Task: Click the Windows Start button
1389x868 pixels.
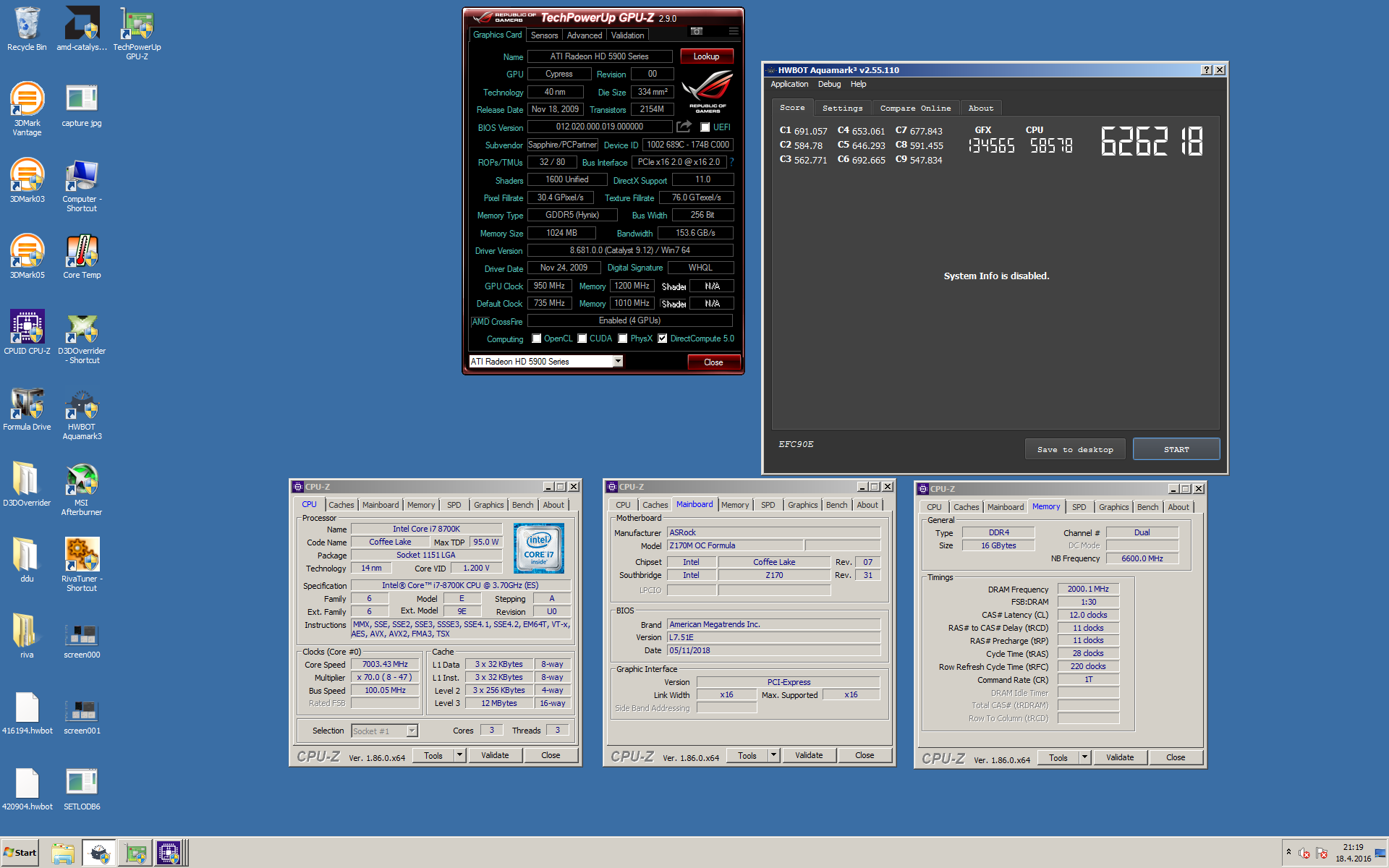Action: (20, 853)
